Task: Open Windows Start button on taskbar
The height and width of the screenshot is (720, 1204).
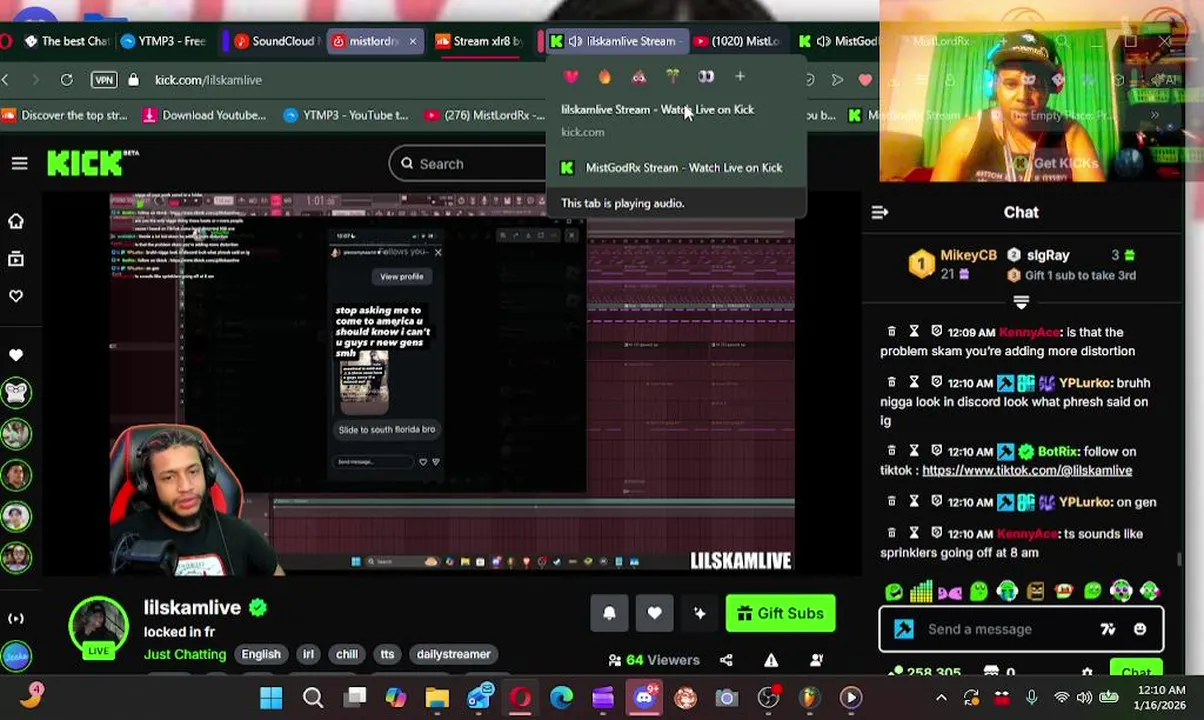Action: (x=271, y=697)
